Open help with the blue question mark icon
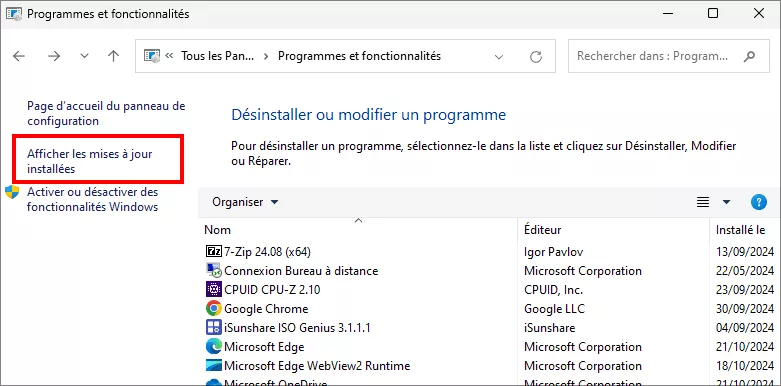The width and height of the screenshot is (781, 386). [758, 202]
